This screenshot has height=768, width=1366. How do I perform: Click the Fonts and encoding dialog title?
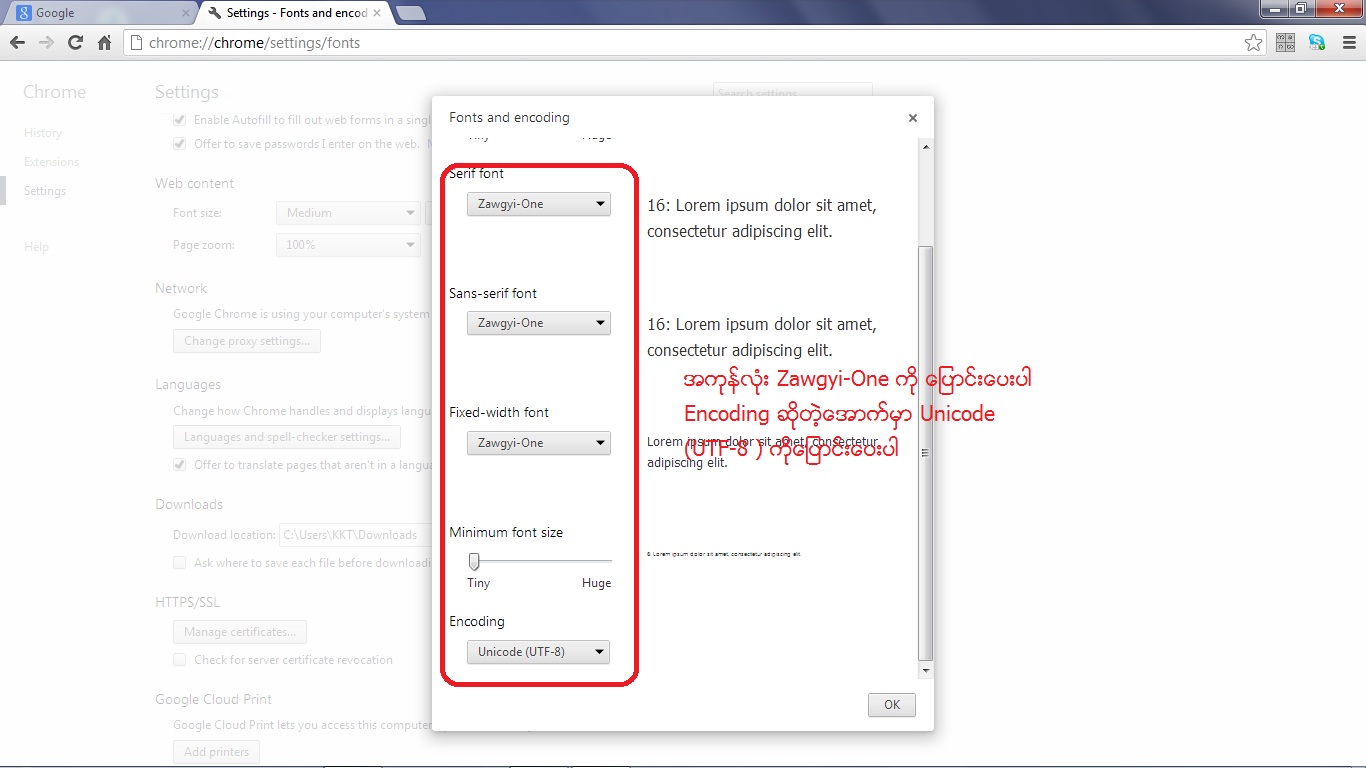pyautogui.click(x=509, y=118)
